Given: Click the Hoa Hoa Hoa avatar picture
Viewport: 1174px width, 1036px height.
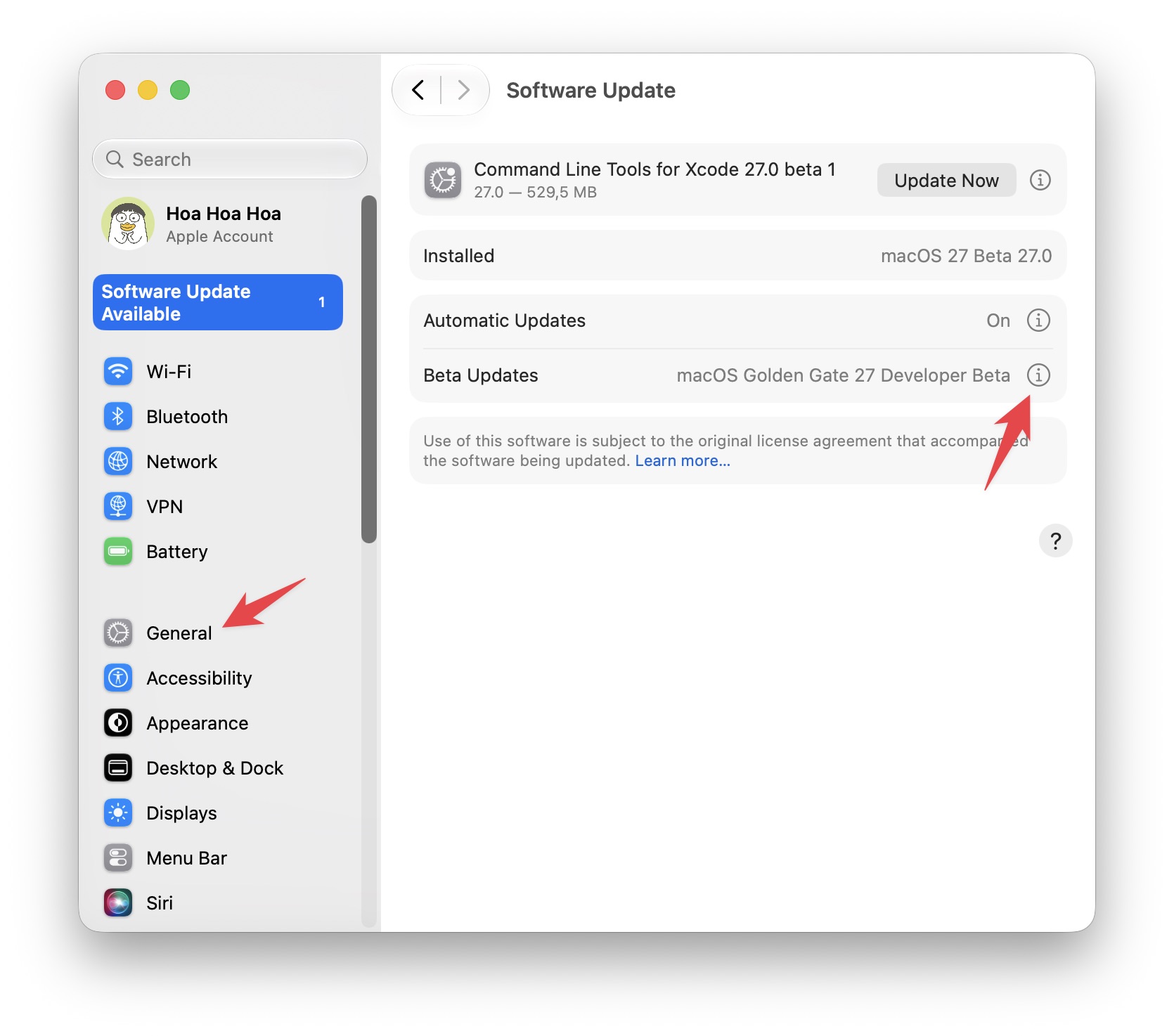Looking at the screenshot, I should pos(128,224).
